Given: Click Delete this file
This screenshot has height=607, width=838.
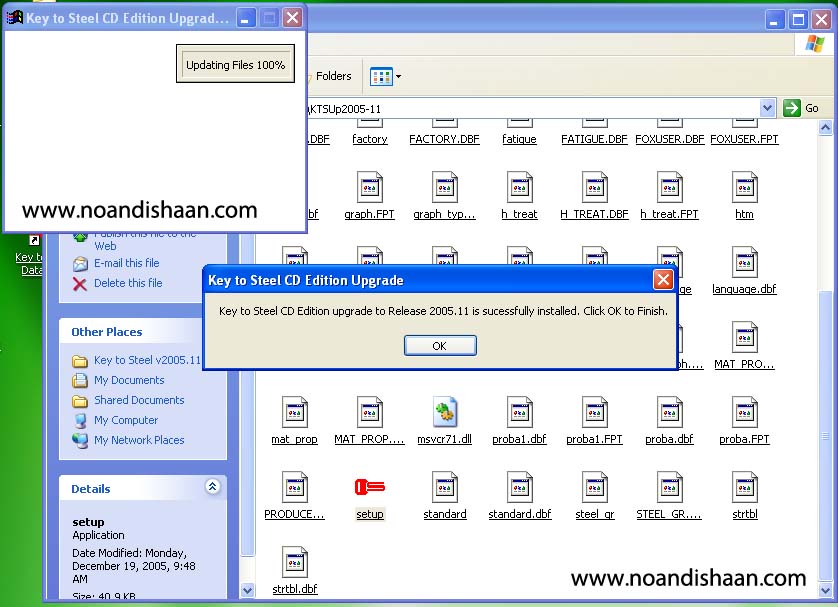Looking at the screenshot, I should 127,283.
